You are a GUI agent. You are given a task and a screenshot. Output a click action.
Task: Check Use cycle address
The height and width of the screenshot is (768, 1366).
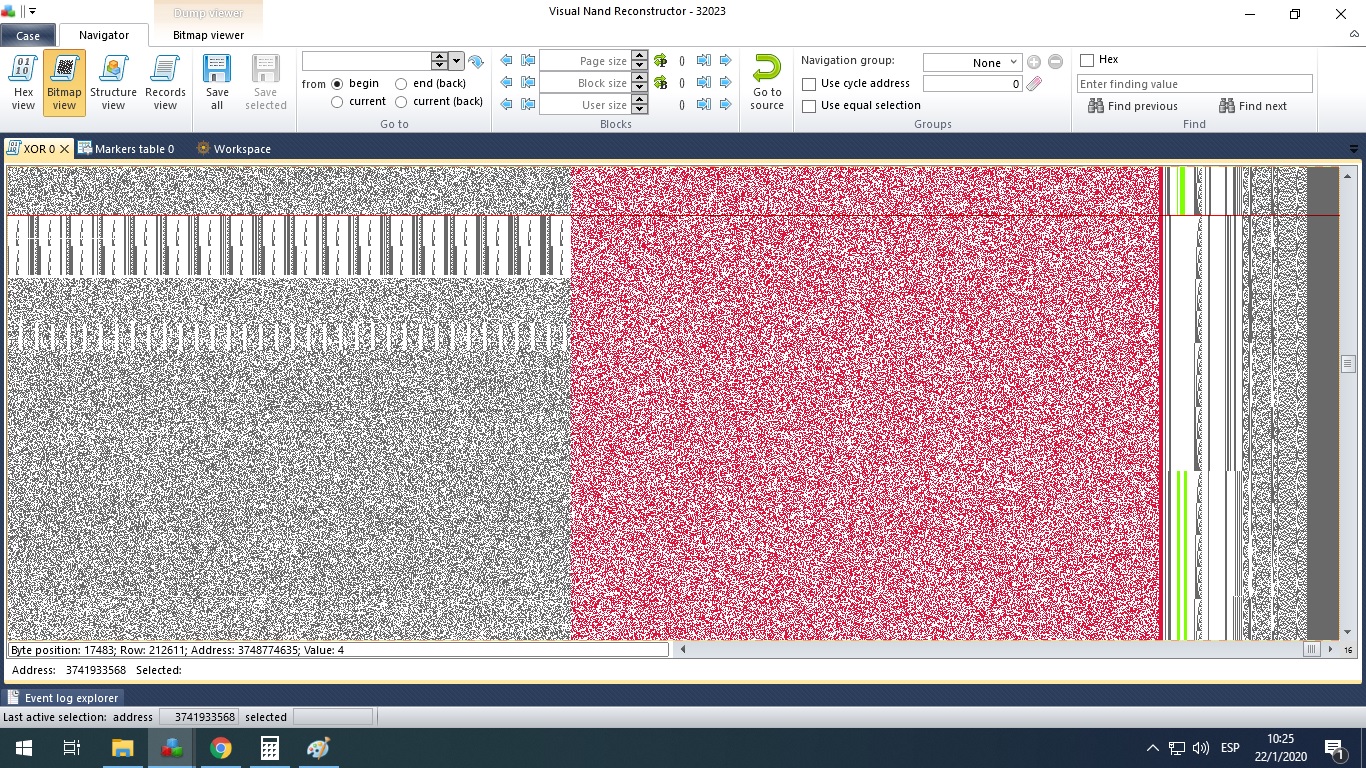pos(809,84)
